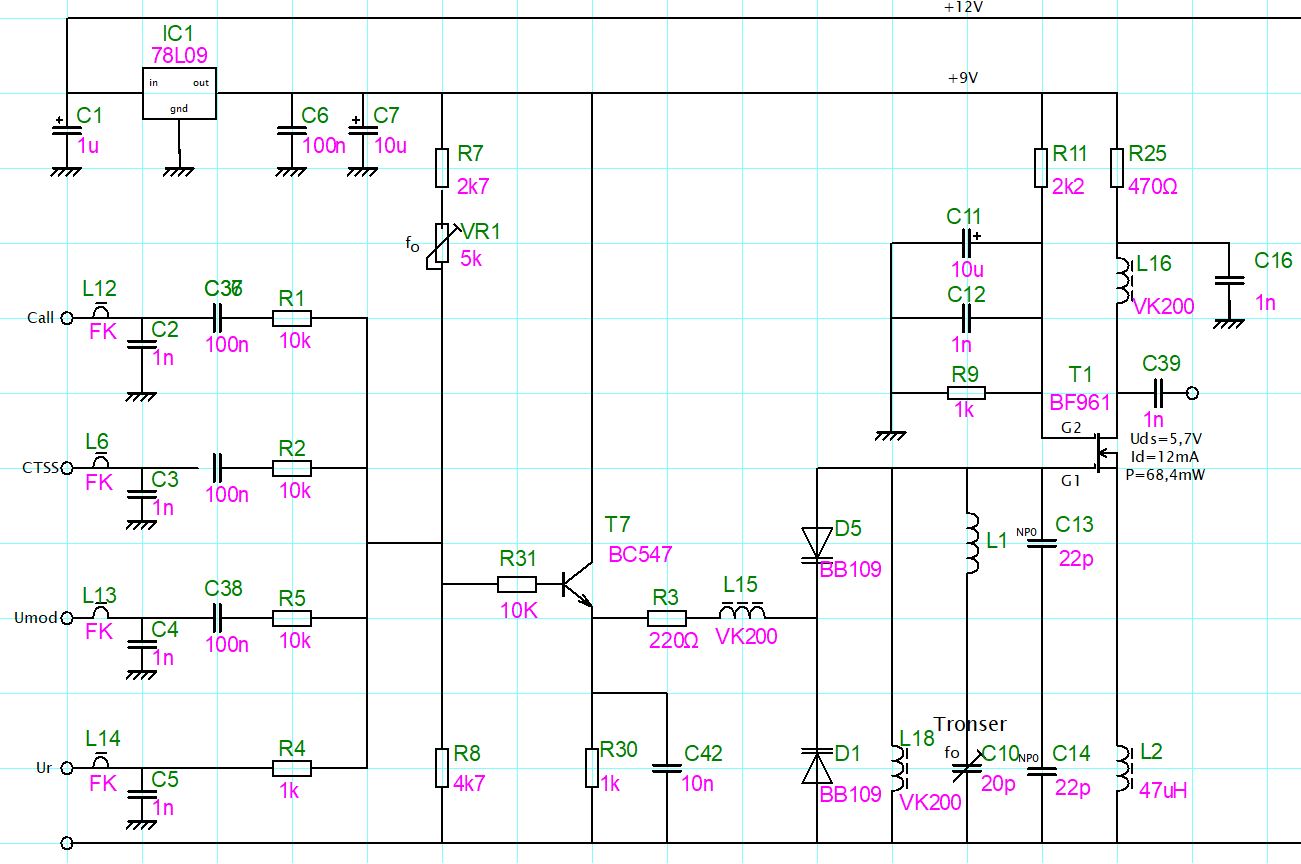Screen dimensions: 1301x864
Task: Select the G2 gate label
Action: pyautogui.click(x=1071, y=429)
